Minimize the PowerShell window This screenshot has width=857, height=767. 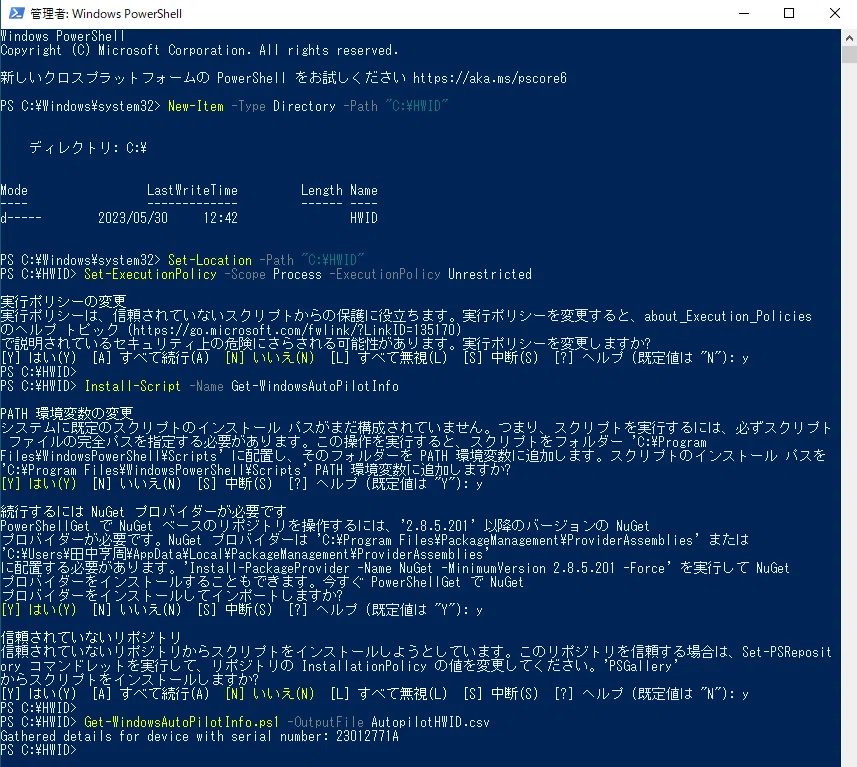point(744,13)
